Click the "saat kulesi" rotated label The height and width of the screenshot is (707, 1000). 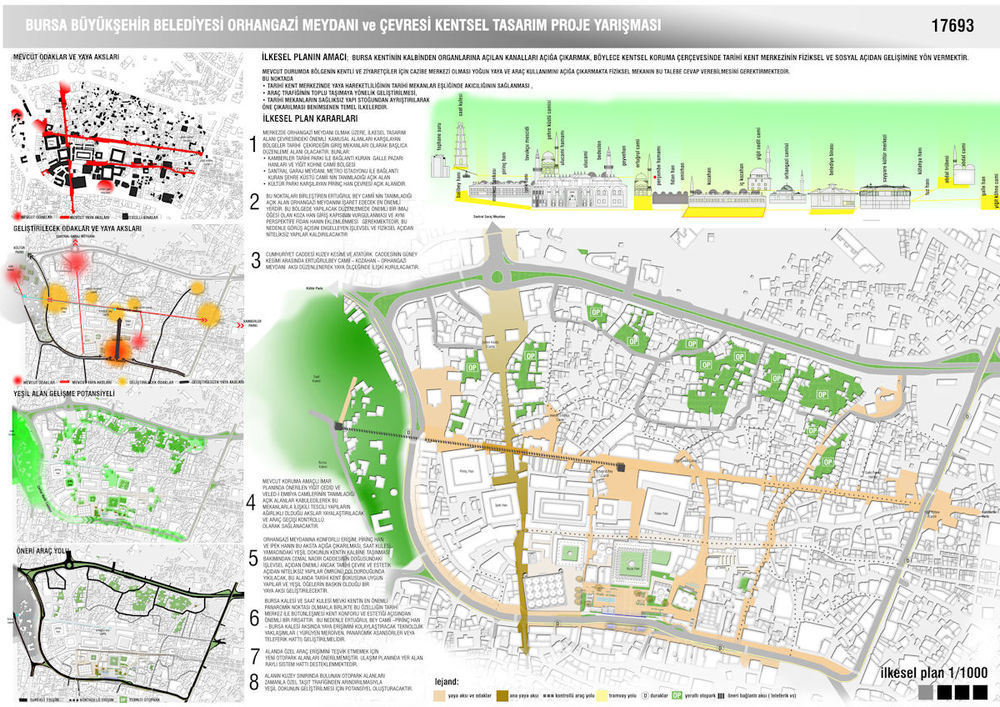coord(460,106)
